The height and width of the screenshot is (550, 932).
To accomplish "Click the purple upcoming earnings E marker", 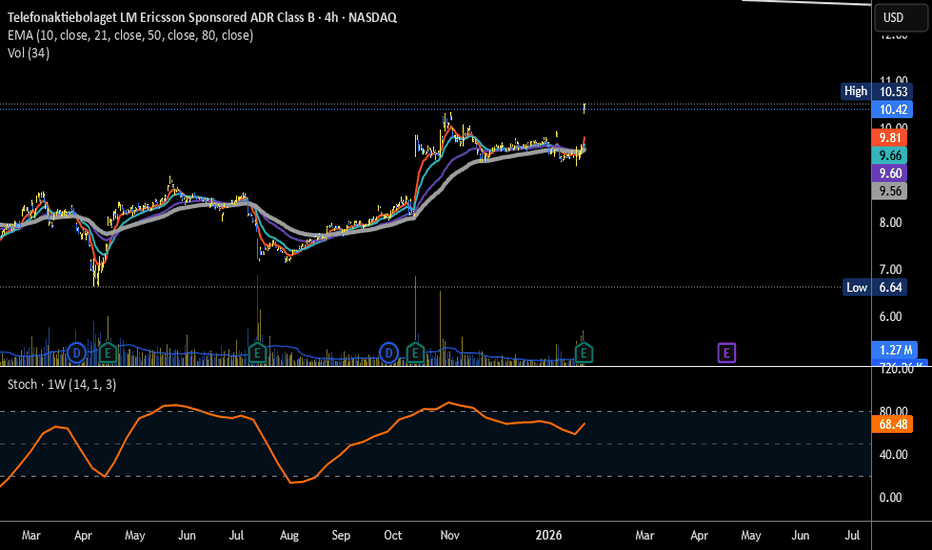I will pyautogui.click(x=726, y=353).
